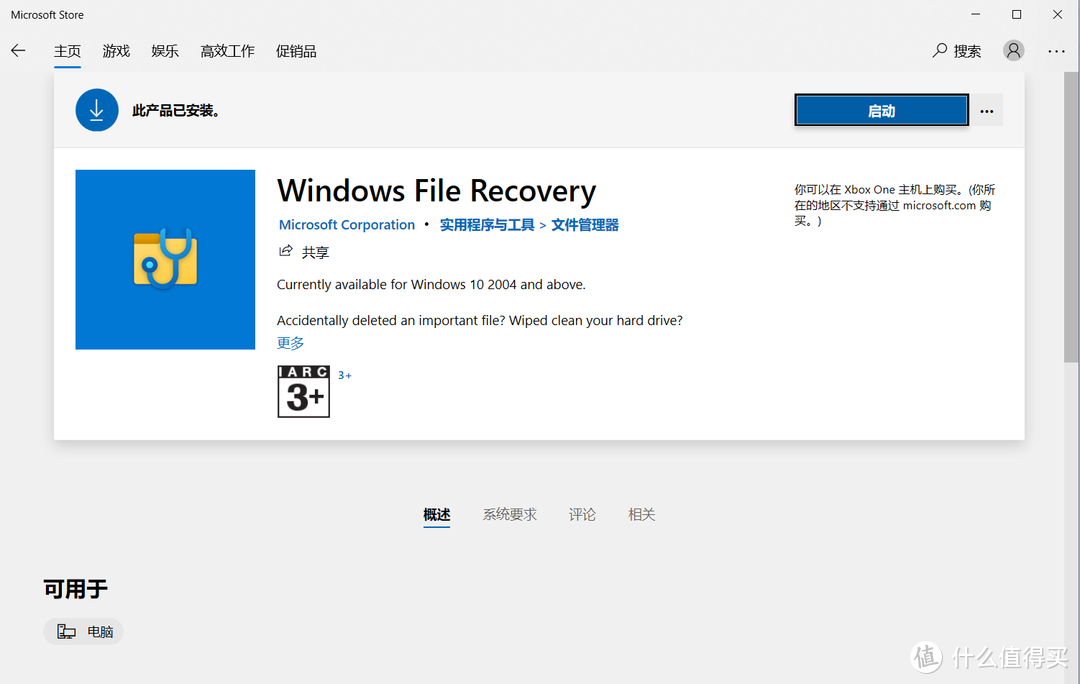Click the 搜索 magnifier button
The width and height of the screenshot is (1080, 684).
point(957,51)
